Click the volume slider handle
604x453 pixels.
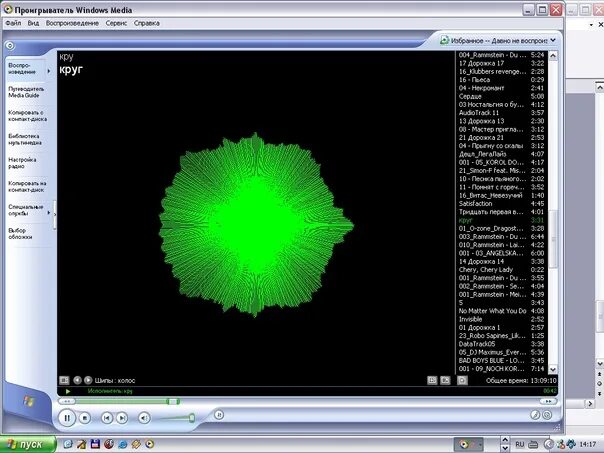point(191,418)
